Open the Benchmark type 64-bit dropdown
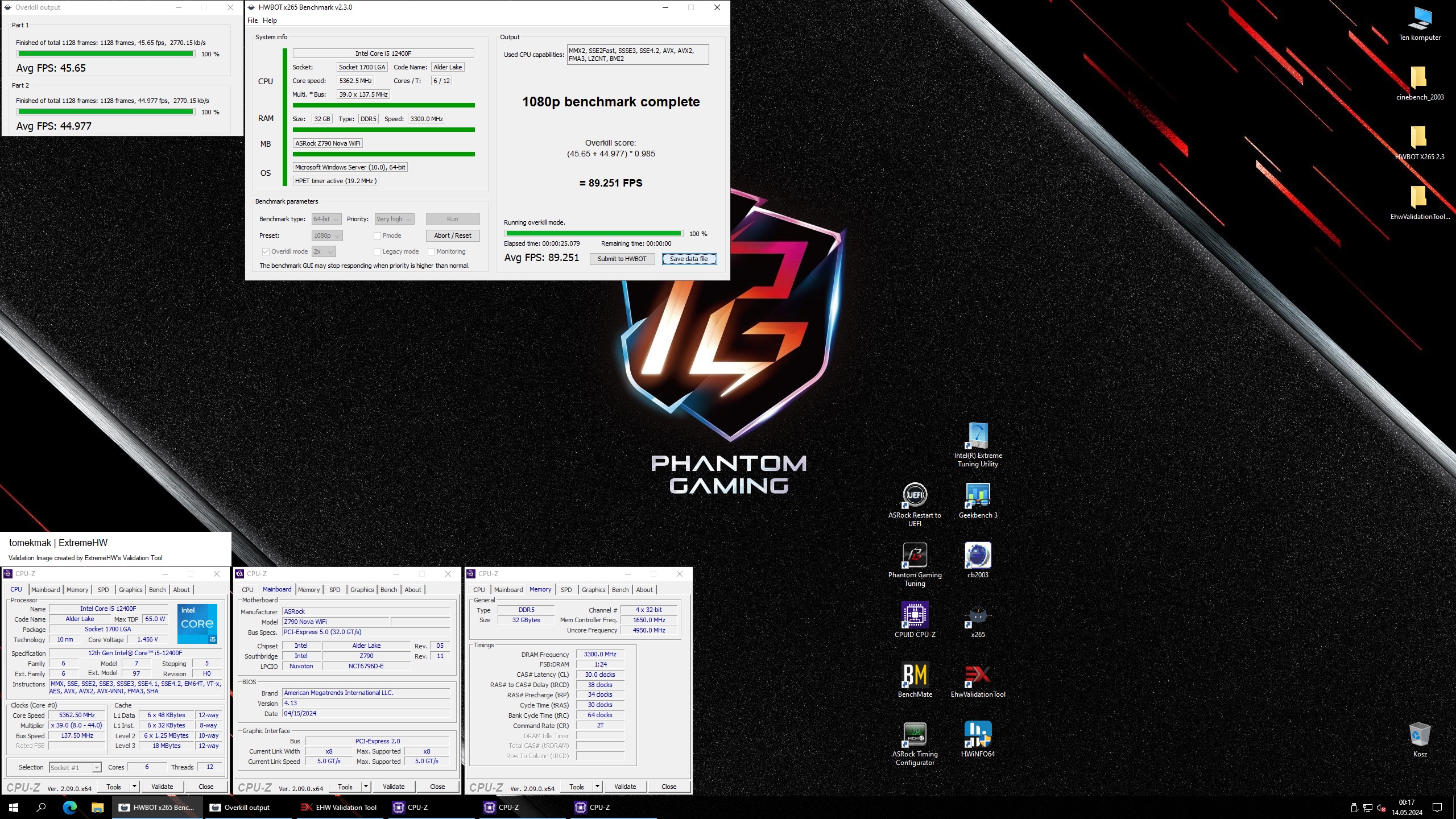The image size is (1456, 819). point(326,219)
